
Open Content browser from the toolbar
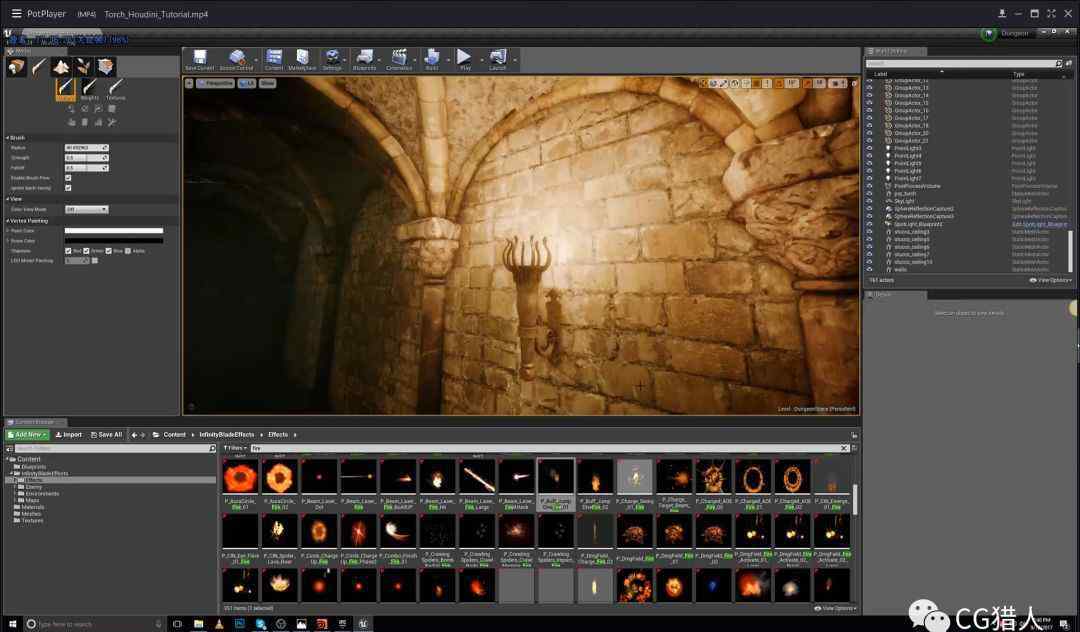pyautogui.click(x=274, y=60)
